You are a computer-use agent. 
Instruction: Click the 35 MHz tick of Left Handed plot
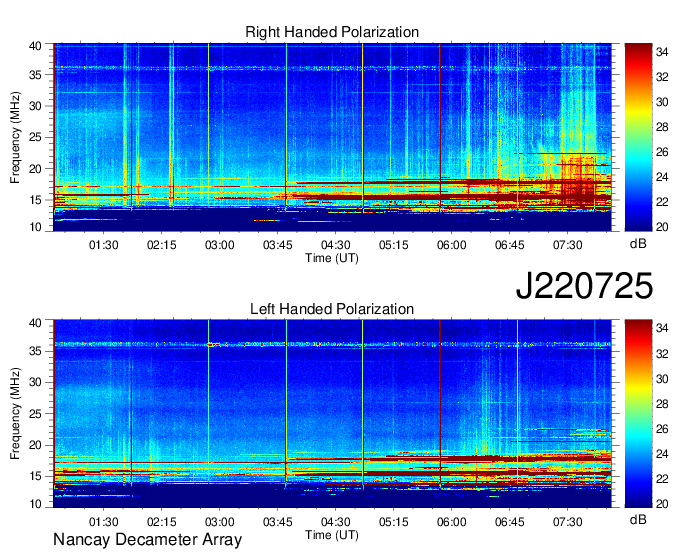pos(35,351)
